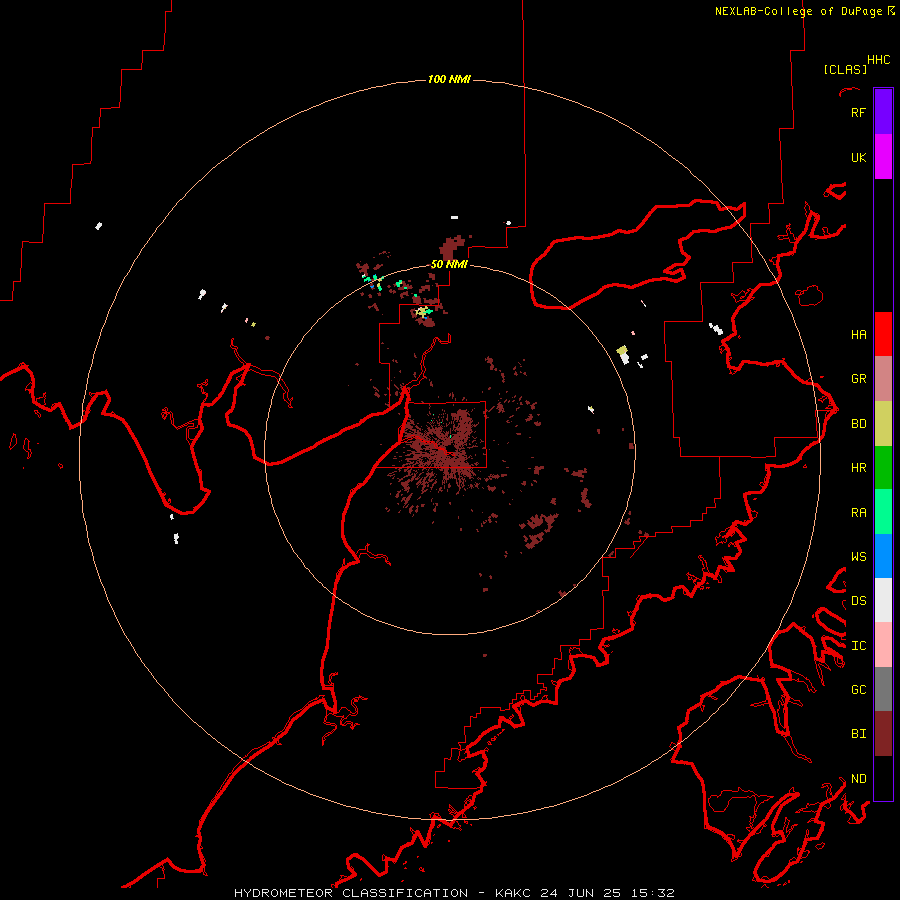This screenshot has height=900, width=900.
Task: Click the 'IC' legend label
Action: (858, 645)
